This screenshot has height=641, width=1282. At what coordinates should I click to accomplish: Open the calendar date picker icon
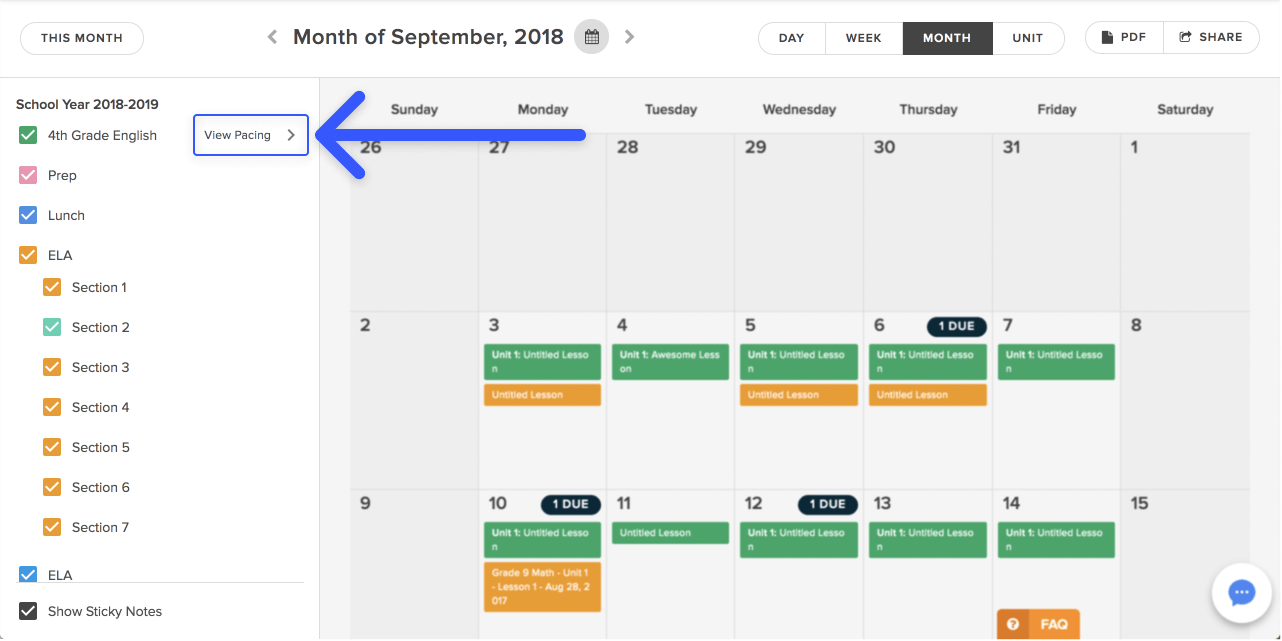591,37
